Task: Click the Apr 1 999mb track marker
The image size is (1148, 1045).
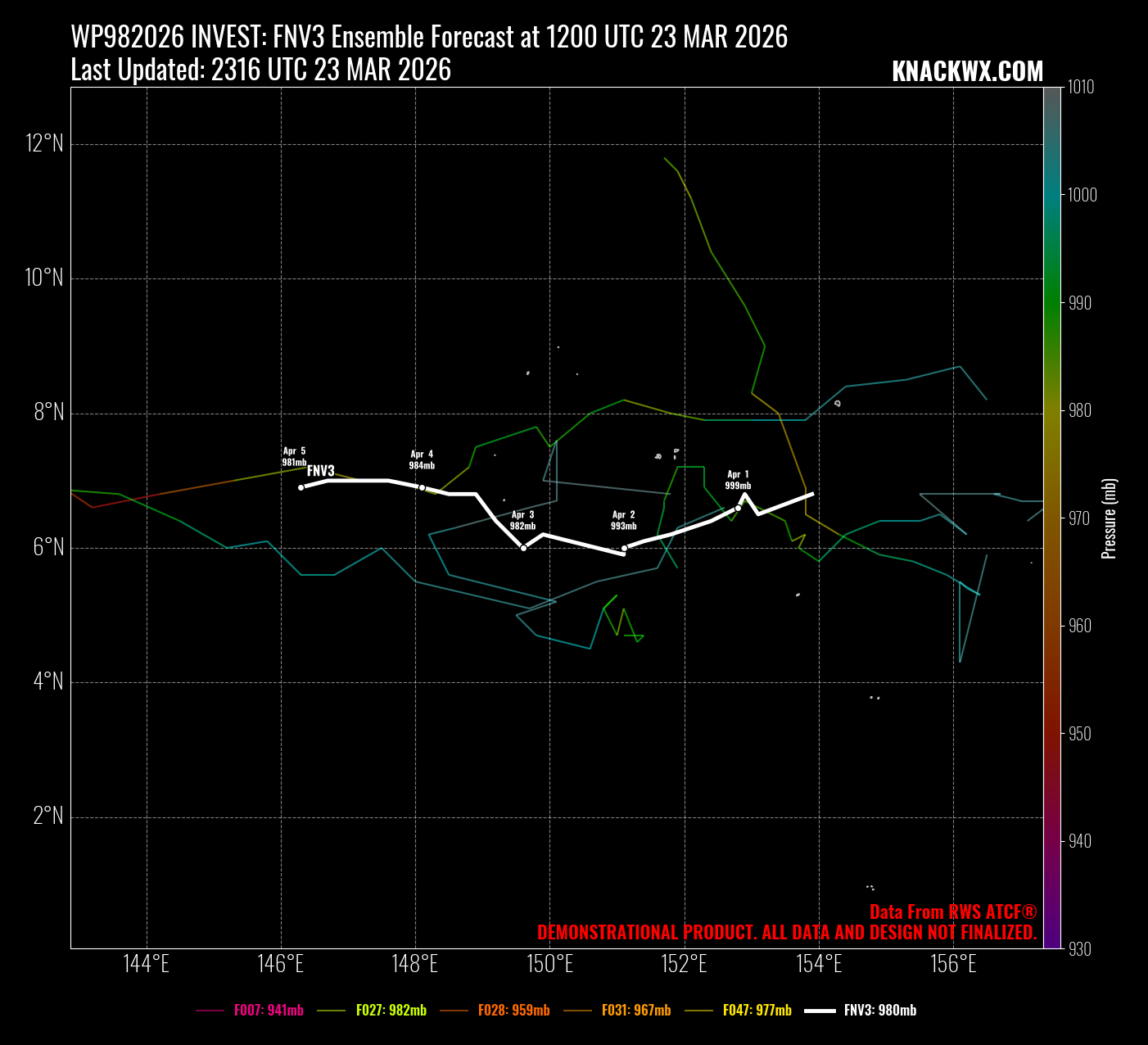Action: click(738, 508)
